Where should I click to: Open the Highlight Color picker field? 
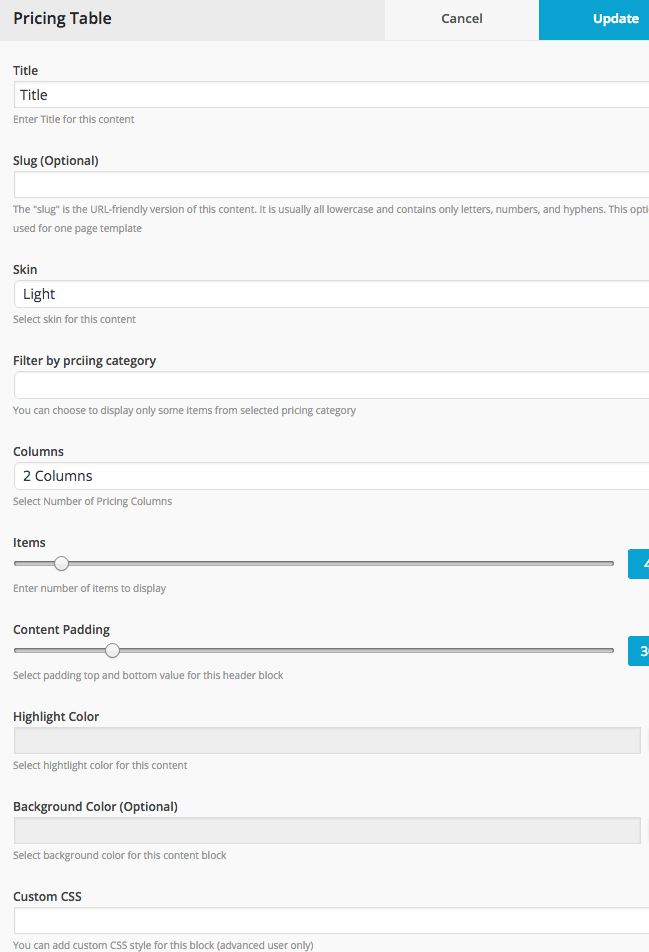tap(327, 740)
